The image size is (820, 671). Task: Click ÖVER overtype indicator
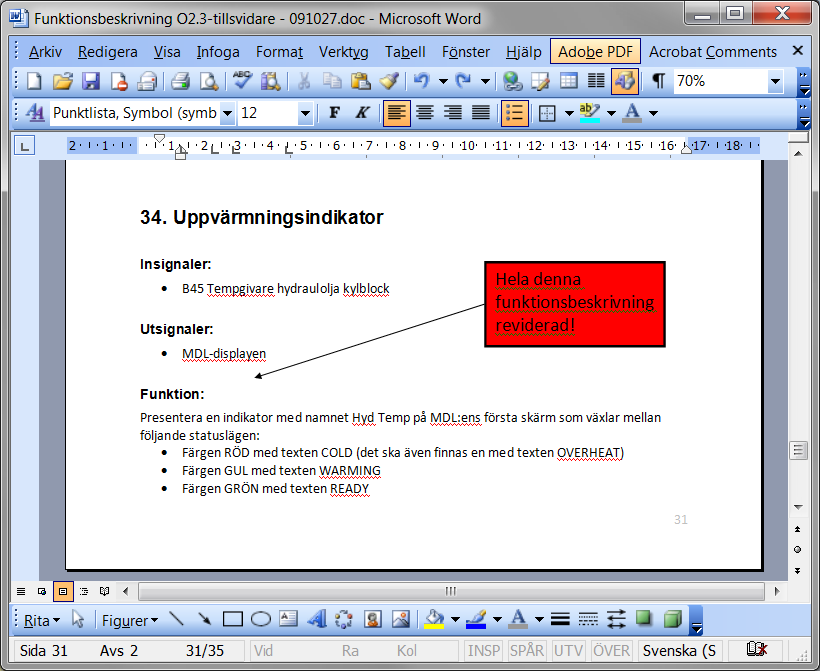(611, 651)
